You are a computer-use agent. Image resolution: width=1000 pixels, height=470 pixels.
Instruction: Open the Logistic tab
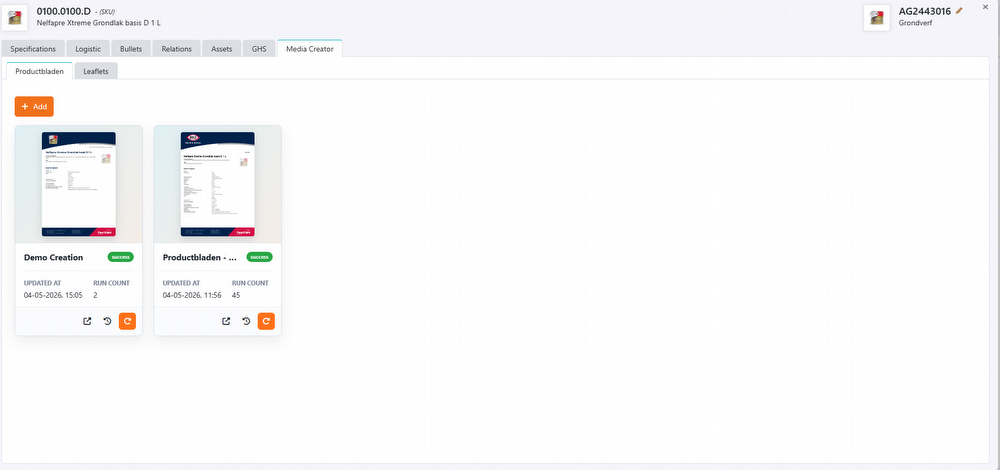[88, 49]
